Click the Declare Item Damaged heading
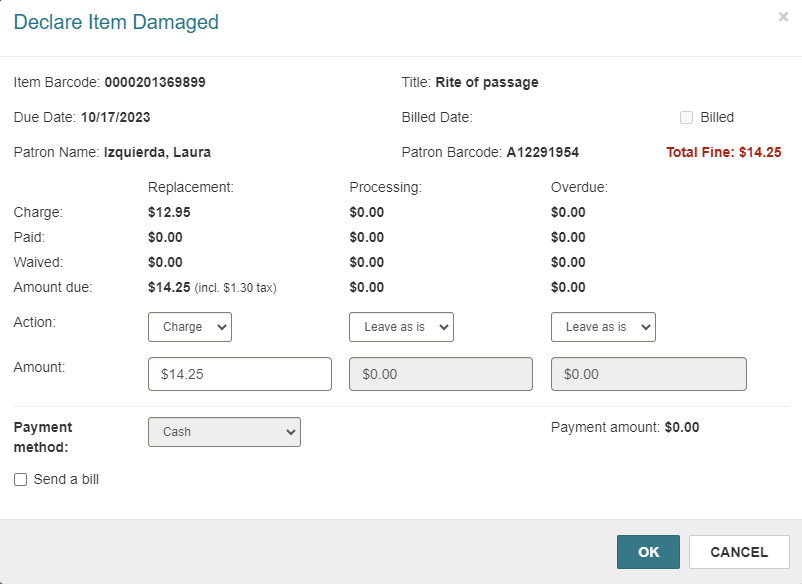Screen dimensions: 802x584 coord(116,22)
